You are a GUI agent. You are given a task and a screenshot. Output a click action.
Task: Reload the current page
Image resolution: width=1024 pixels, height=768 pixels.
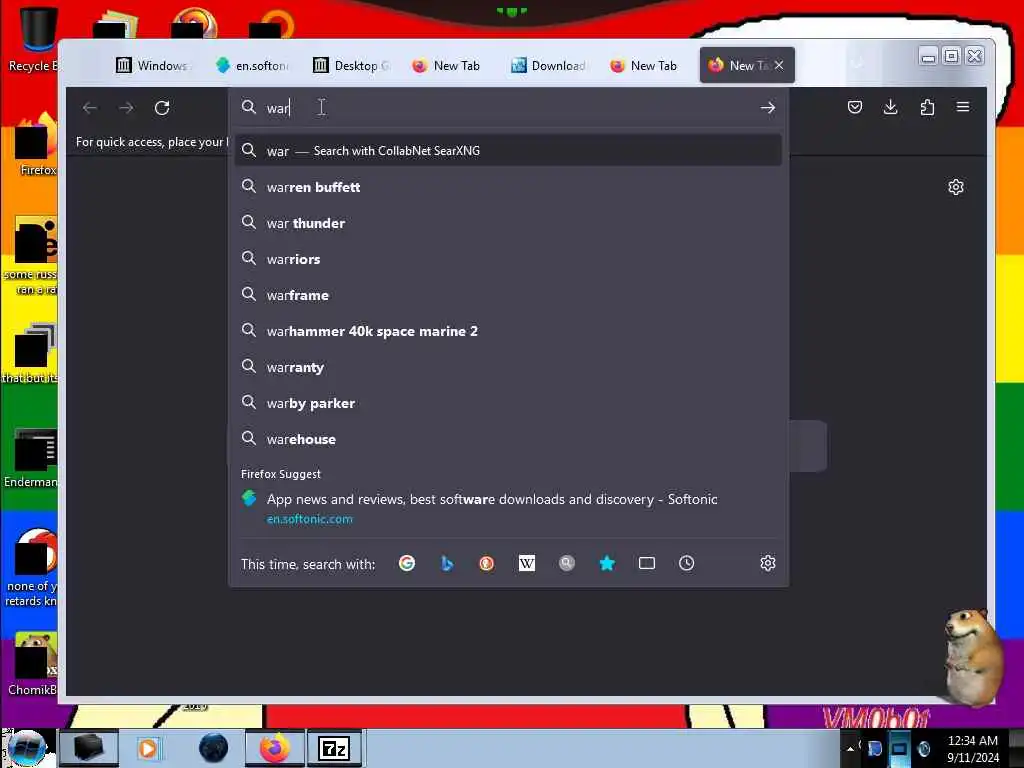pos(162,108)
